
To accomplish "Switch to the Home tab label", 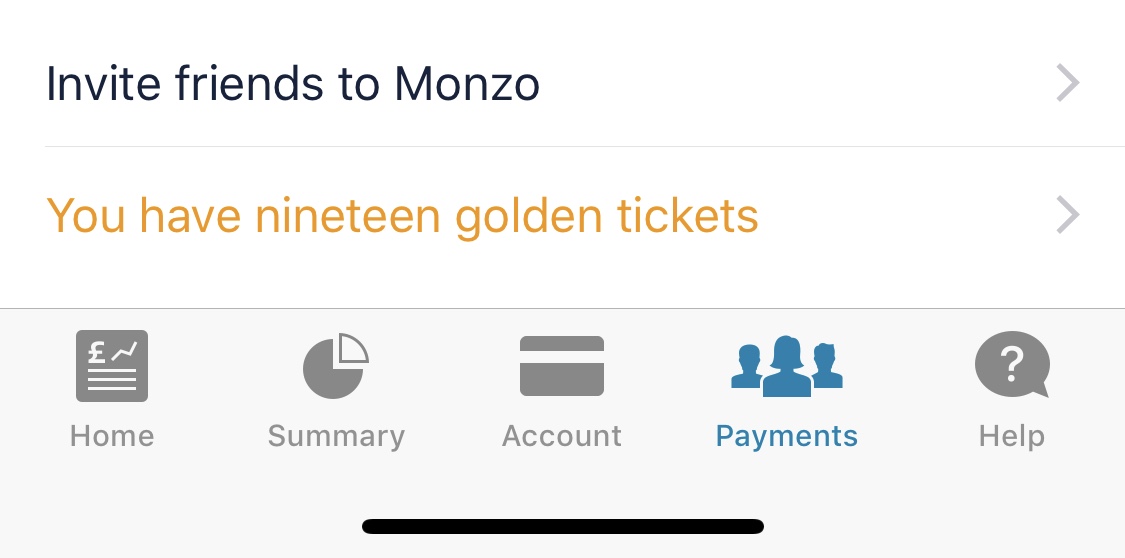I will (112, 436).
